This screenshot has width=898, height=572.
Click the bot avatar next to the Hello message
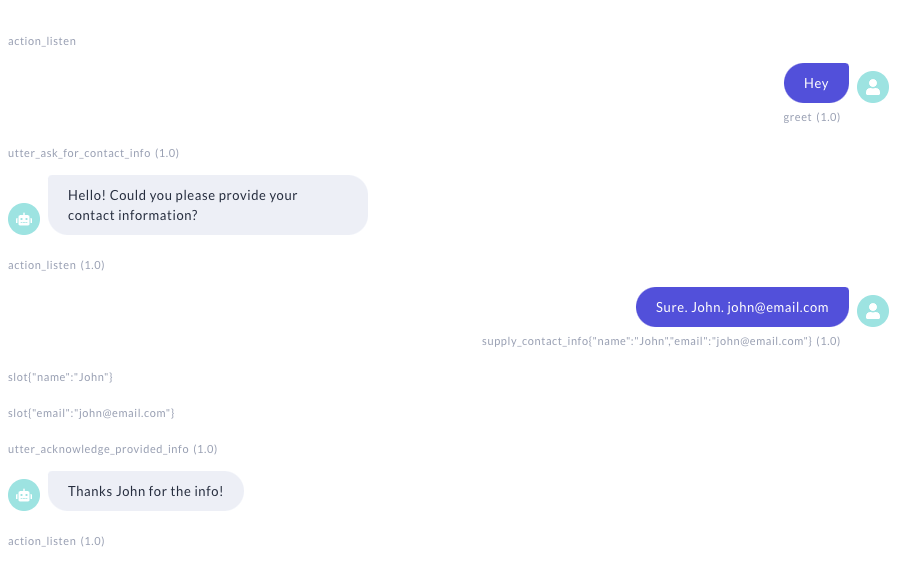coord(24,219)
